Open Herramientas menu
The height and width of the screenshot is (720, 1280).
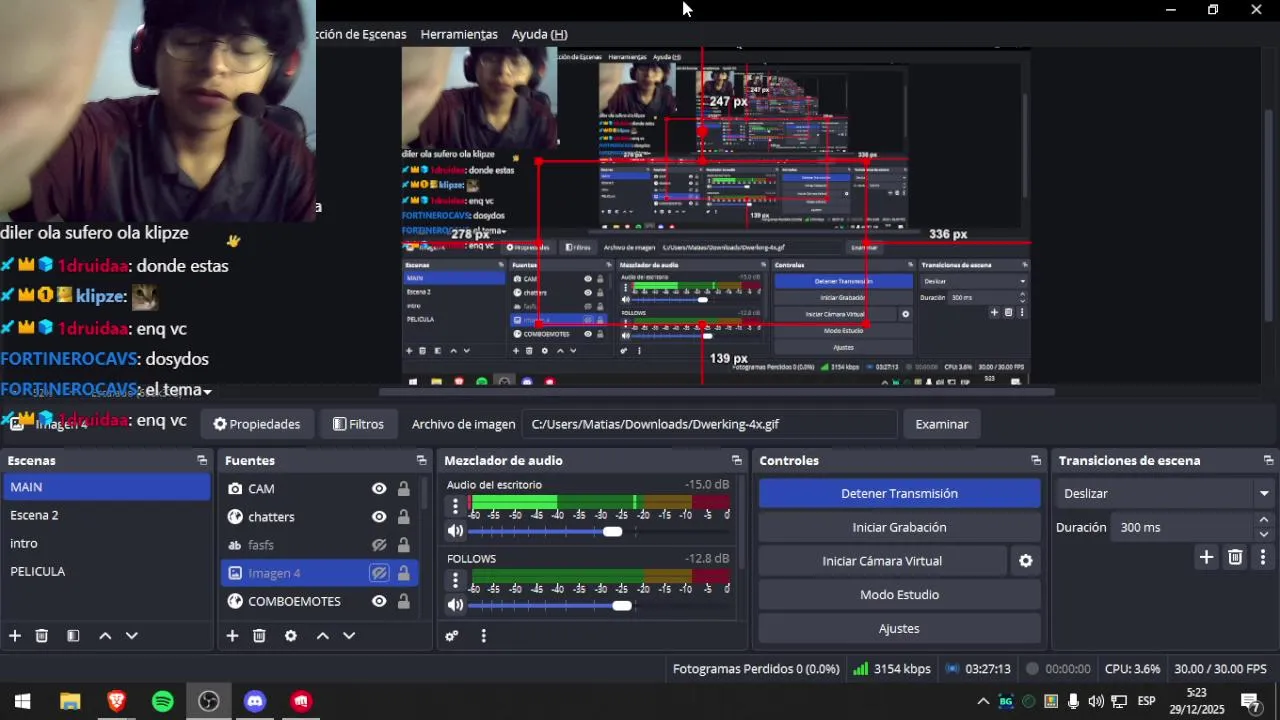(459, 34)
